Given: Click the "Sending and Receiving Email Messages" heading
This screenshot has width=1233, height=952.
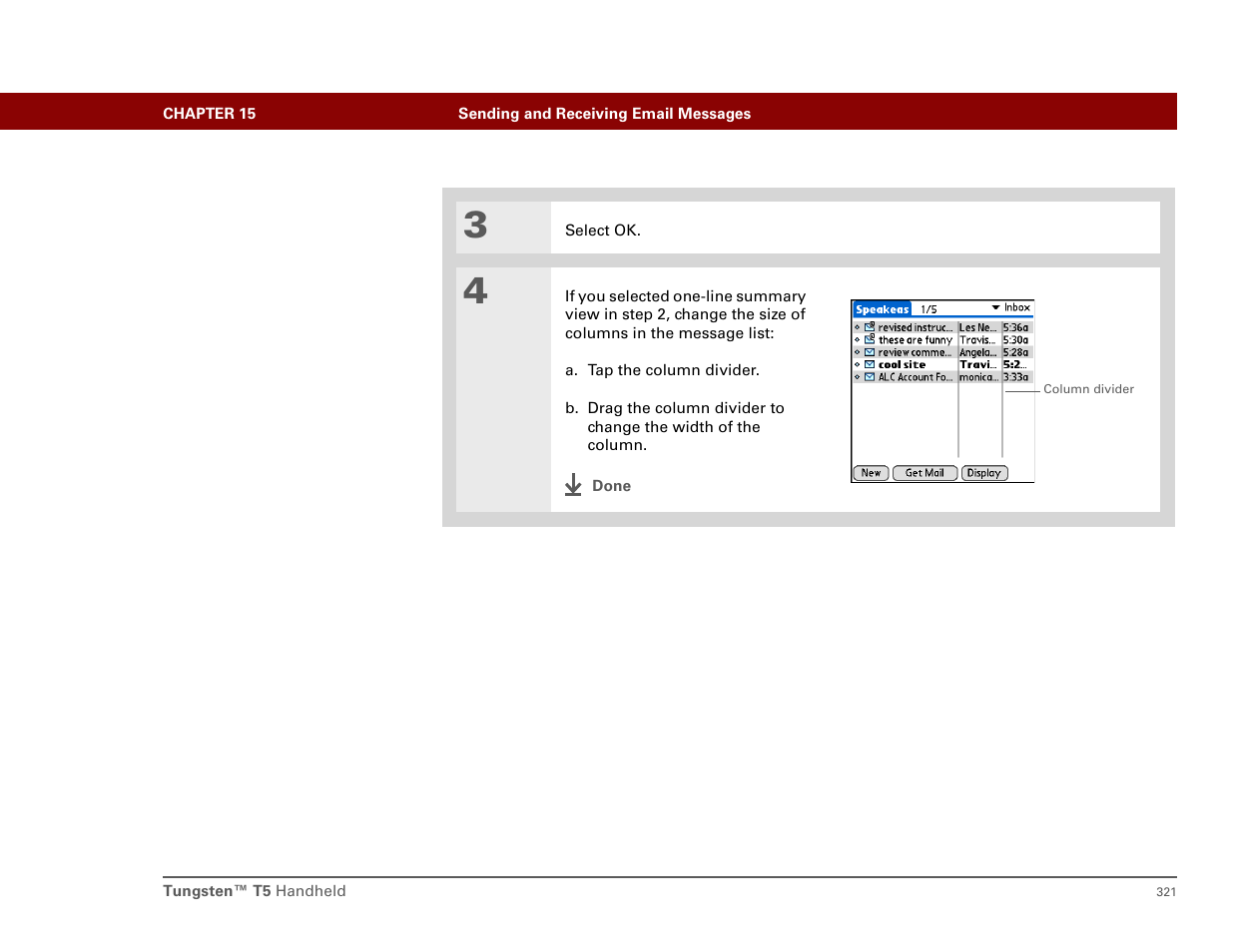Looking at the screenshot, I should (x=604, y=114).
